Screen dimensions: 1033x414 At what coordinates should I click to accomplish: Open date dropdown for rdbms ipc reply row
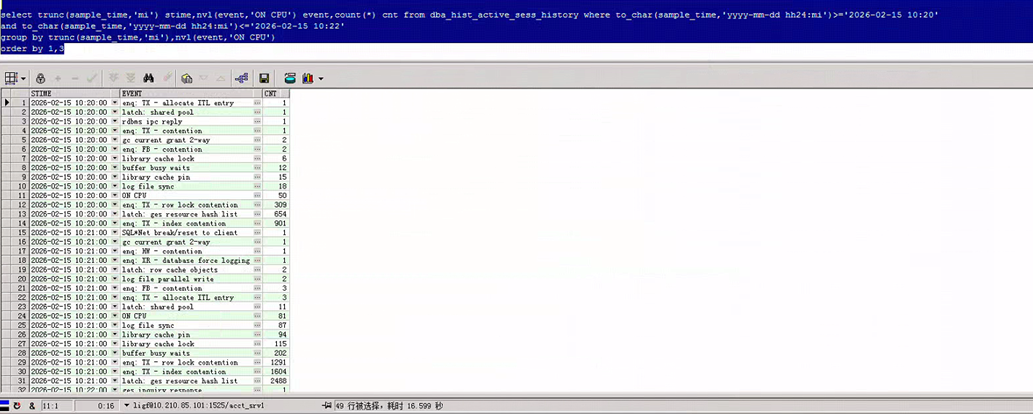click(x=115, y=121)
